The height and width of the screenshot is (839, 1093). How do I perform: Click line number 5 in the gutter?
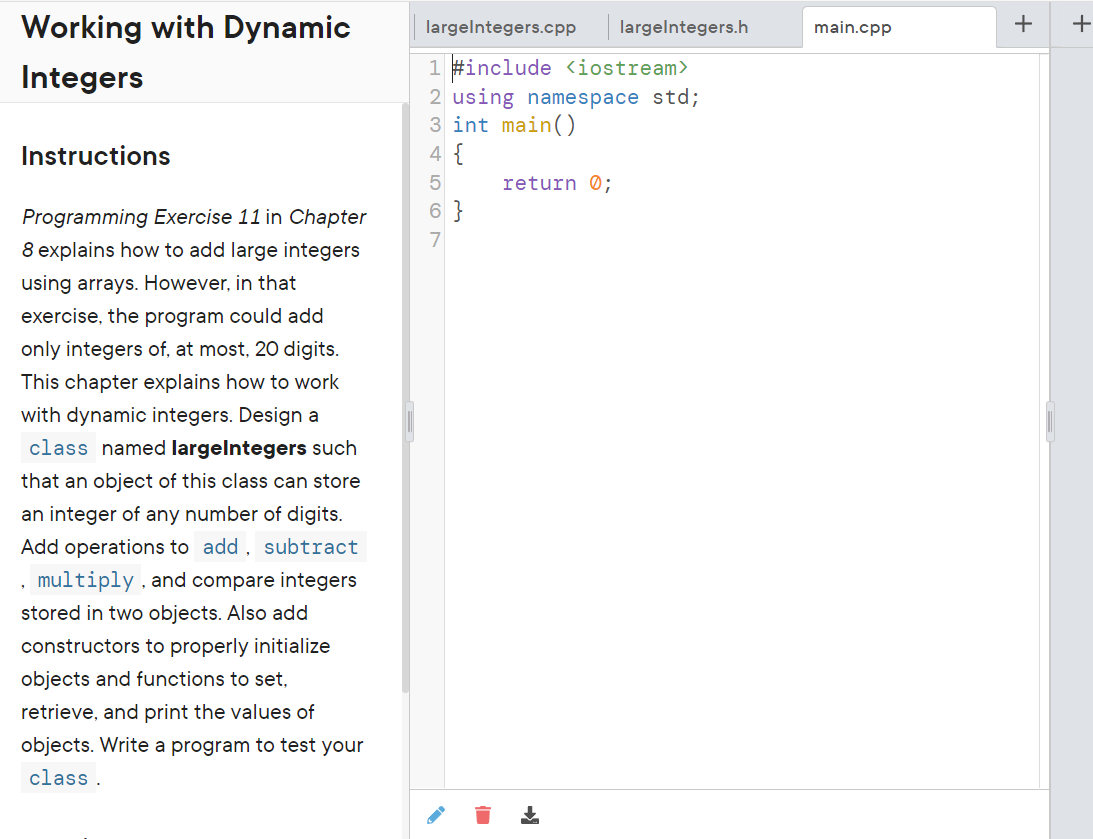click(x=435, y=182)
